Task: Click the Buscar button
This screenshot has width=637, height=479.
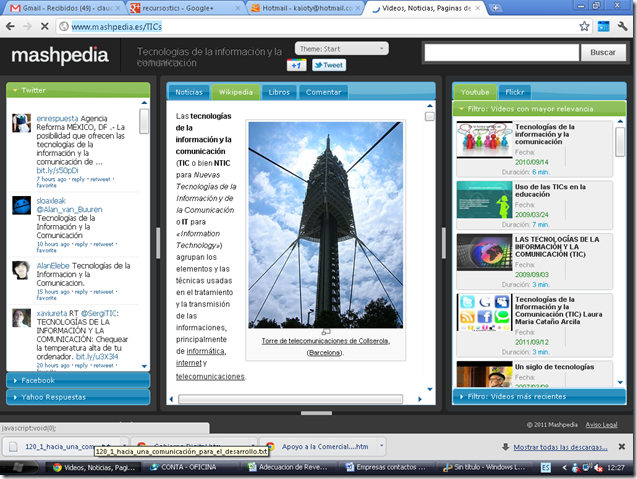Action: coord(603,52)
